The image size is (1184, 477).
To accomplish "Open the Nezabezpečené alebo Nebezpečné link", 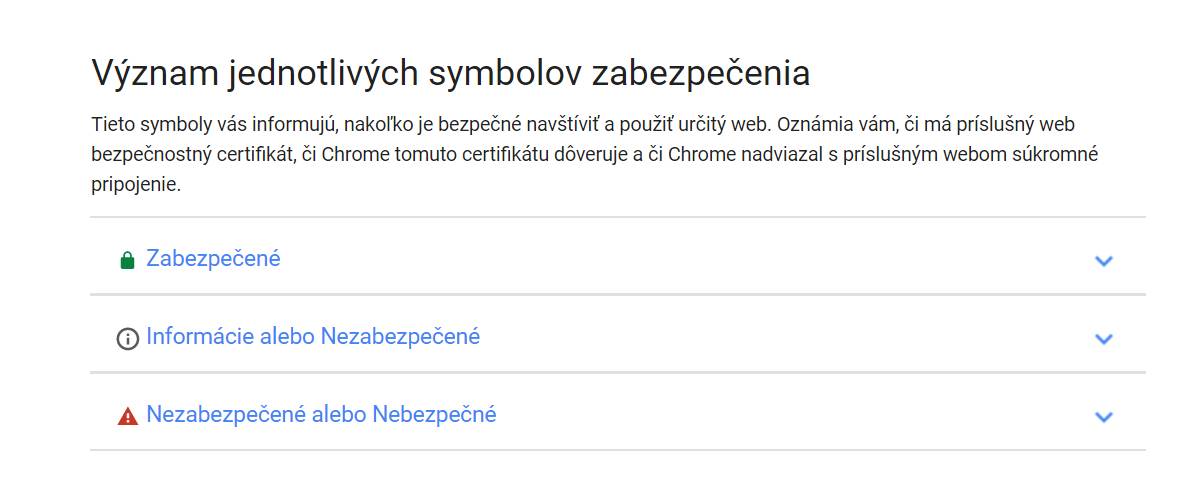I will point(321,414).
